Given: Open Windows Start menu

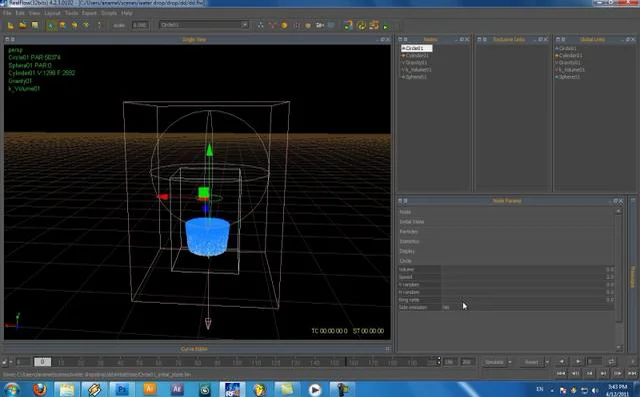Looking at the screenshot, I should (12, 390).
